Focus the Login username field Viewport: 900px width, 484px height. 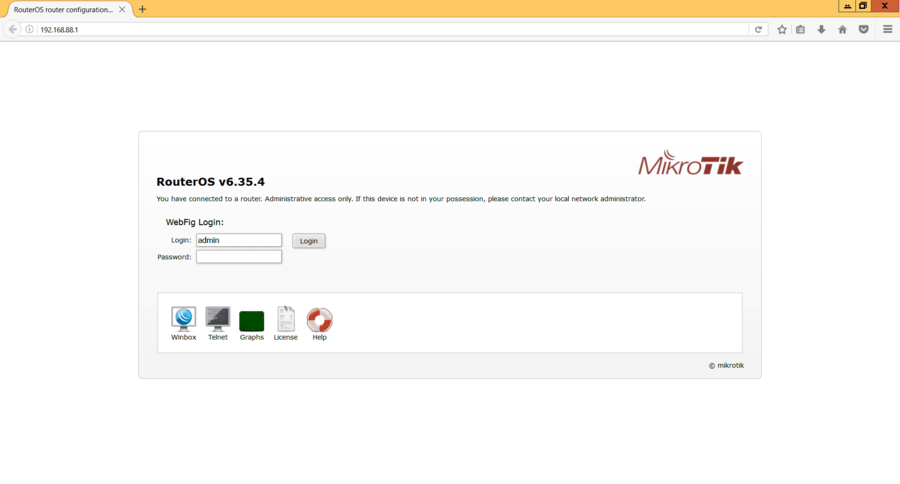point(239,240)
